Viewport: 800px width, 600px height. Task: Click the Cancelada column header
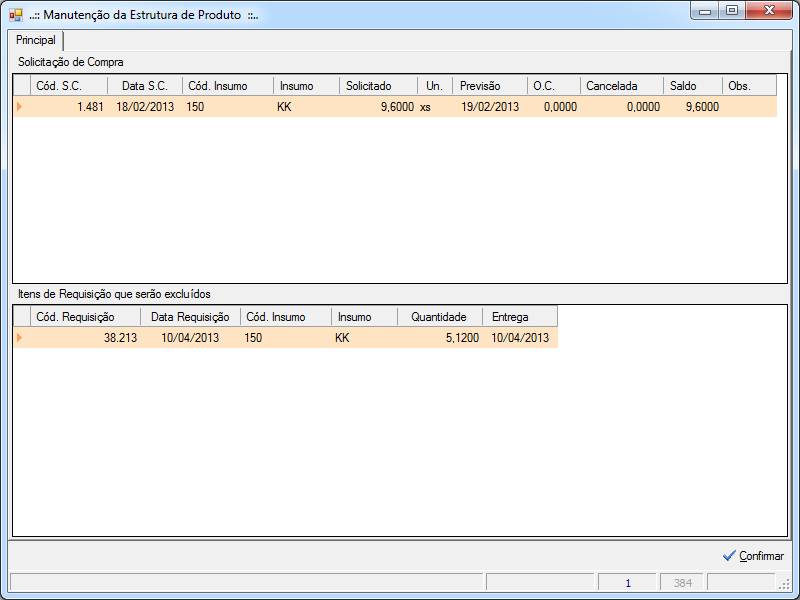point(621,86)
